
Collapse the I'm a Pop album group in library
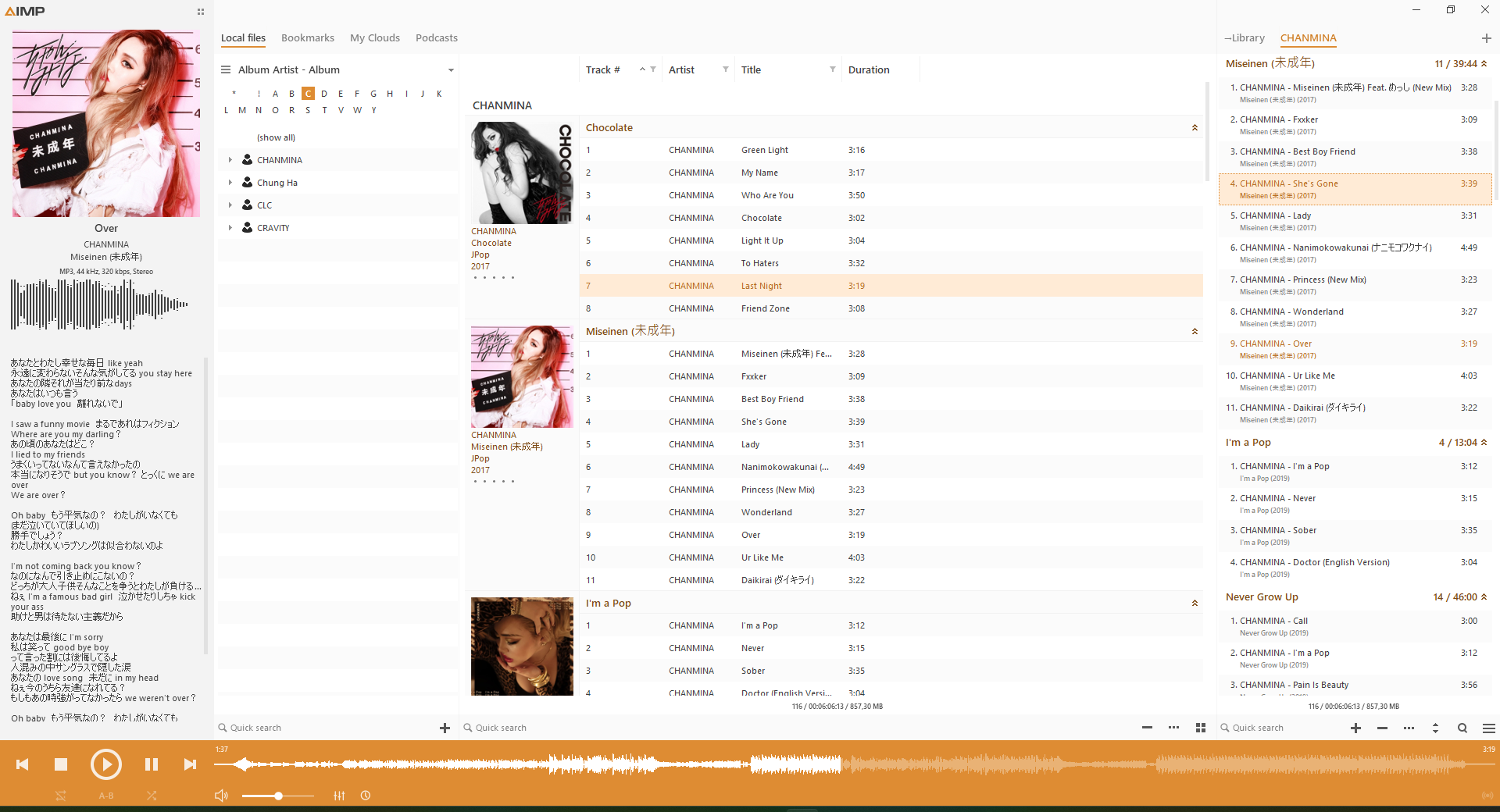[1195, 604]
